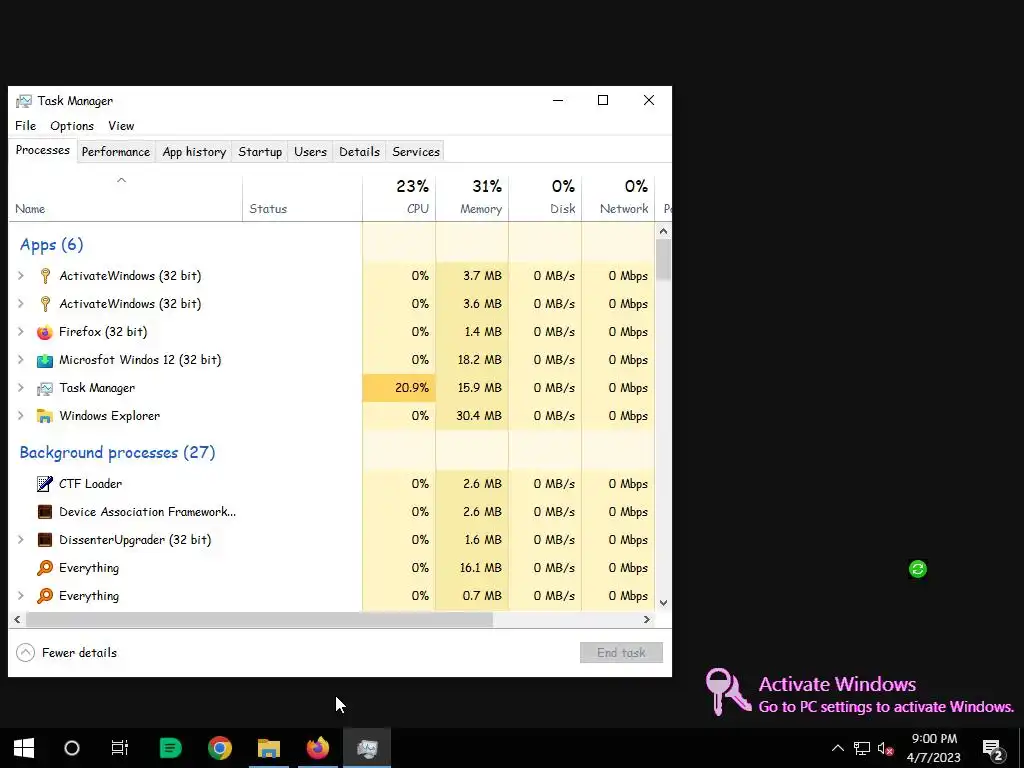The image size is (1024, 768).
Task: Collapse view with Fewer details
Action: (67, 652)
